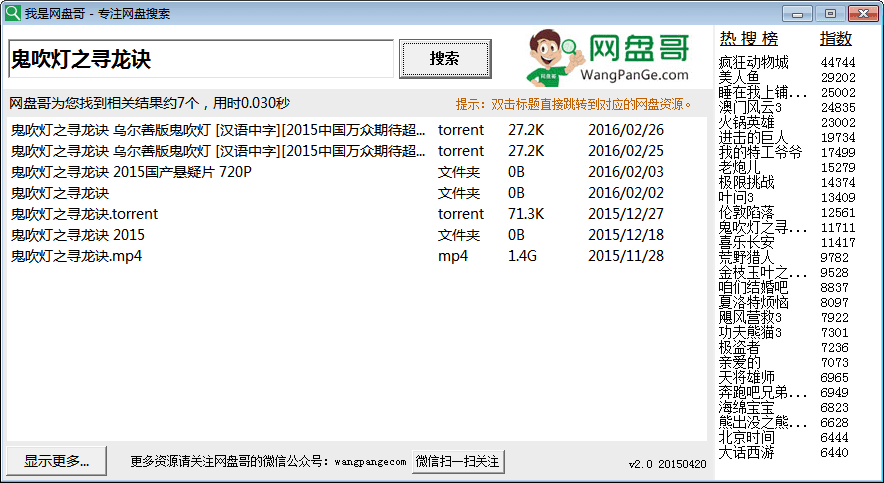Choose 鬼吹灯之寻... in hot search list
Screen dimensions: 884x483
coord(763,227)
